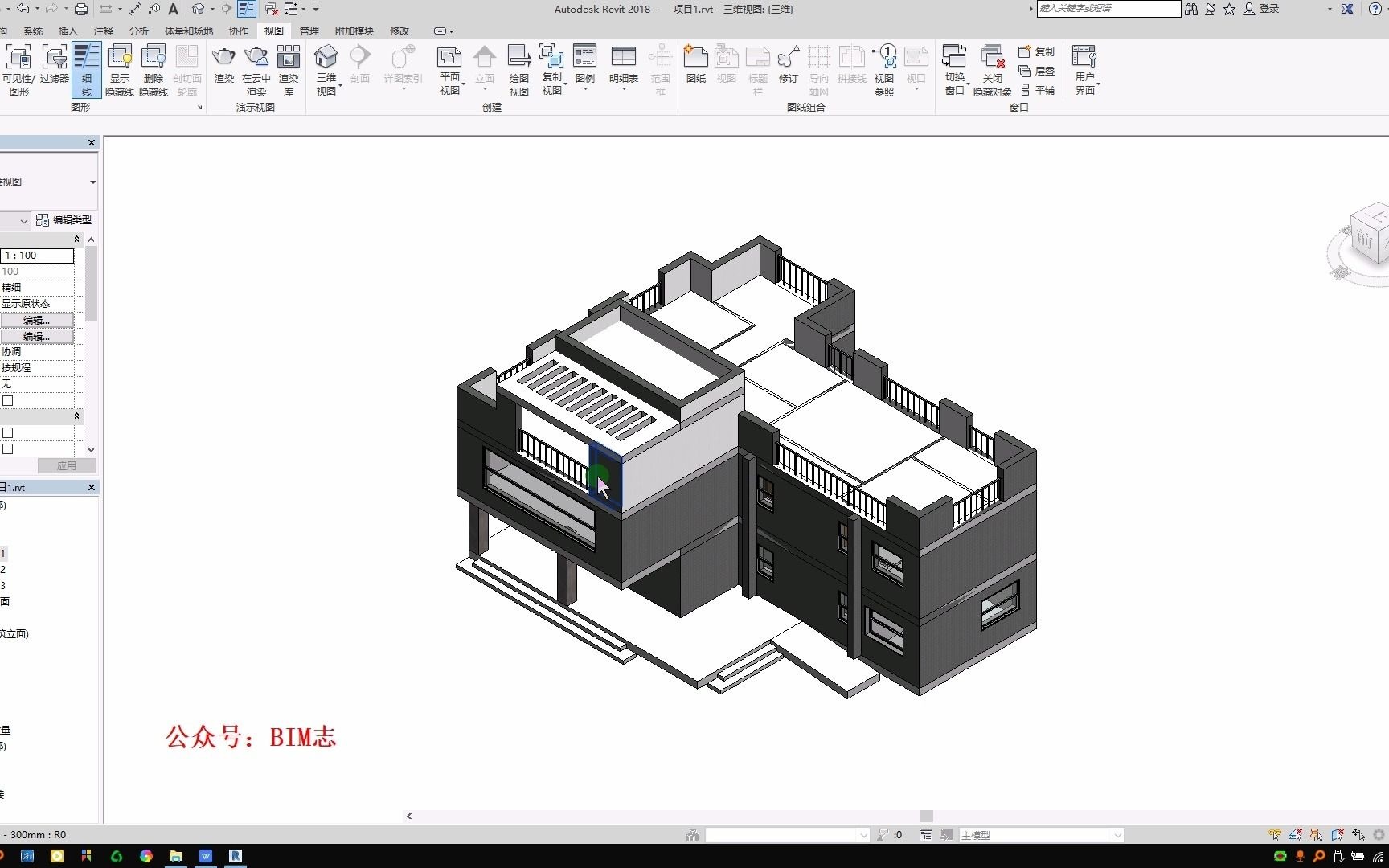Click Close Hidden Windows quick access icon
Viewport: 1389px width, 868px height.
click(271, 9)
